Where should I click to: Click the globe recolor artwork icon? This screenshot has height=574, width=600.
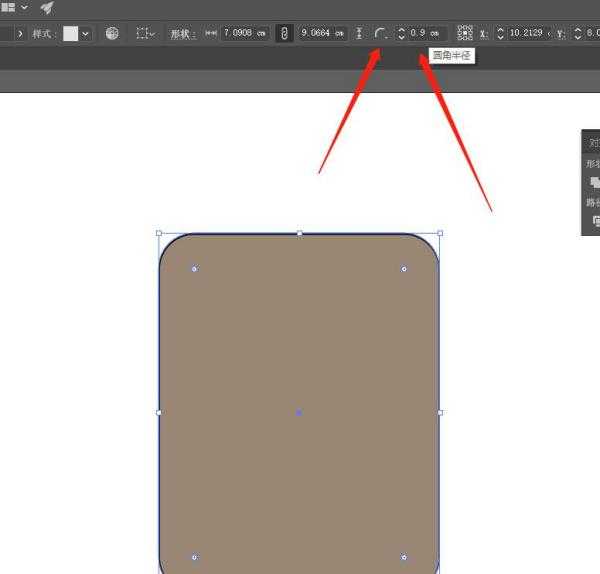112,33
